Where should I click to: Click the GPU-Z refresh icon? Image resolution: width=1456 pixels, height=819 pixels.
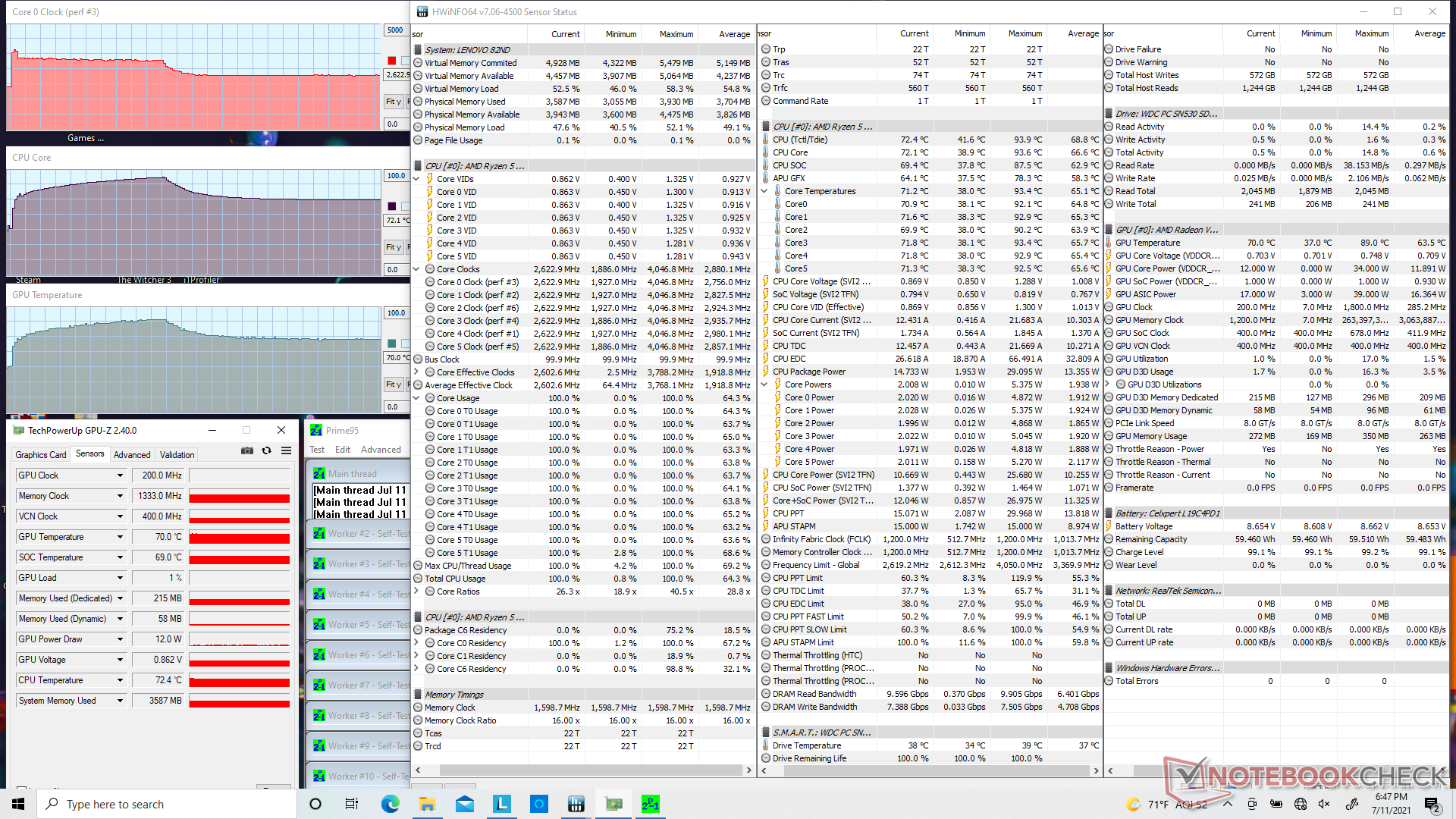(266, 450)
